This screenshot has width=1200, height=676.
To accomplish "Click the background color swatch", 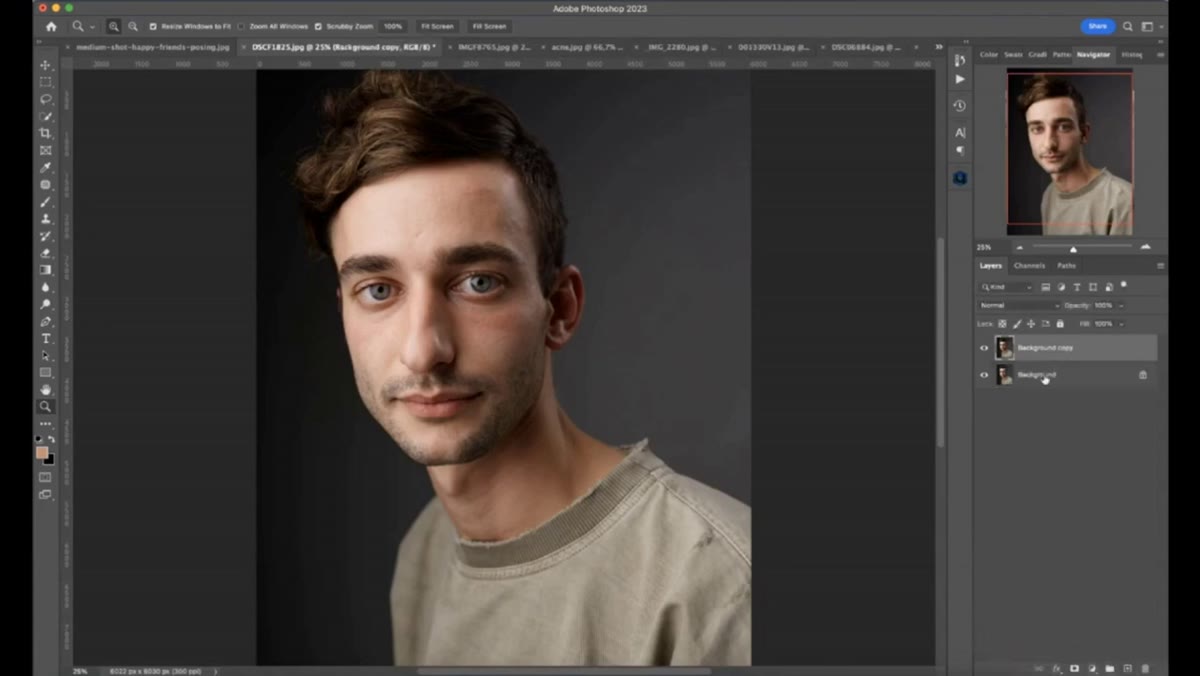I will coord(49,459).
